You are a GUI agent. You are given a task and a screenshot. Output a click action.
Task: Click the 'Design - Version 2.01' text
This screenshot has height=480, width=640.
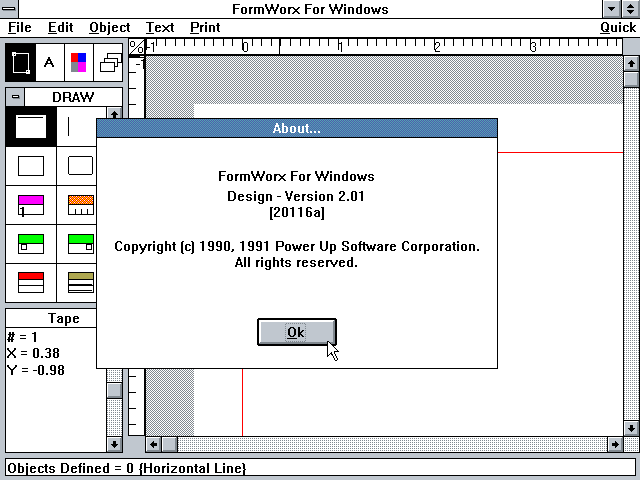point(296,196)
